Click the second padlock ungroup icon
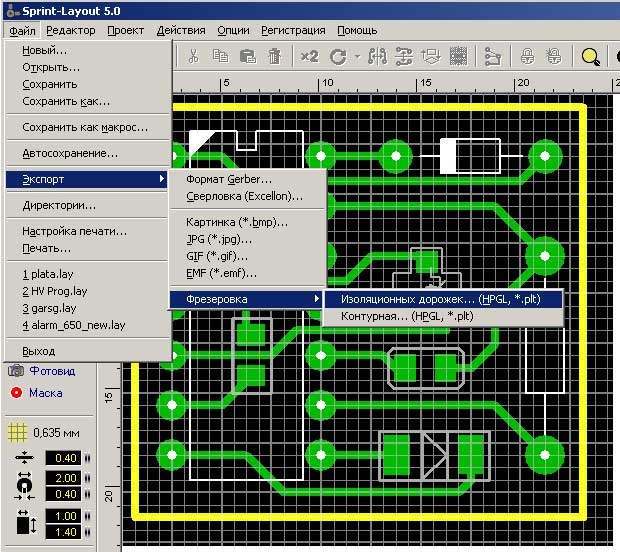620x552 pixels. click(554, 56)
